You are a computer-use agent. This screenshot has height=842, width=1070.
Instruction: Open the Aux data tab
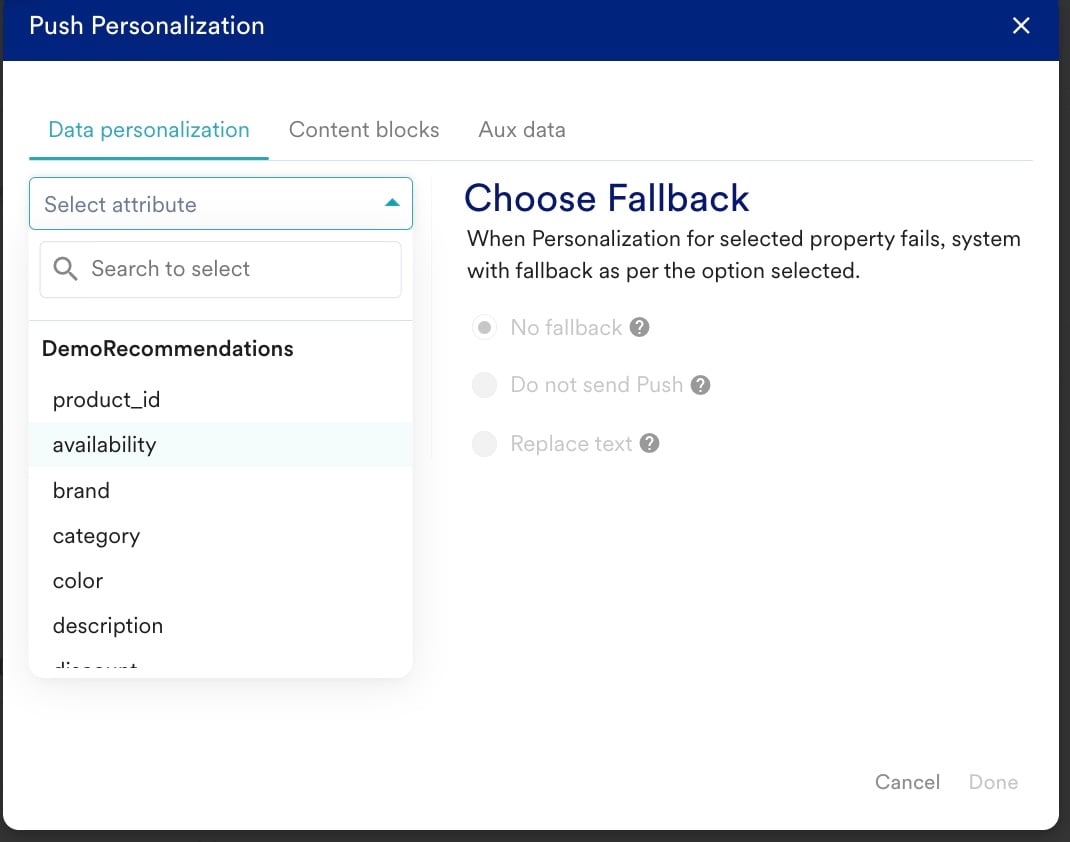[522, 130]
